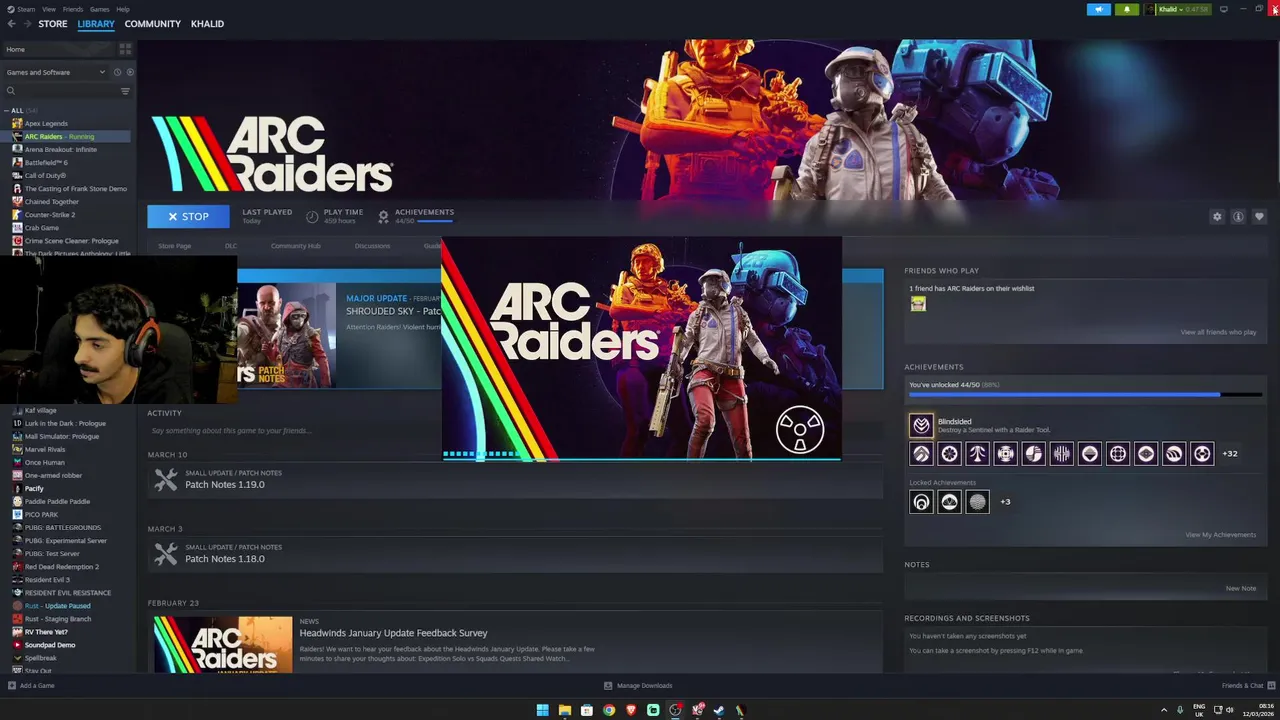Click View all friends who play
This screenshot has width=1280, height=720.
1218,332
